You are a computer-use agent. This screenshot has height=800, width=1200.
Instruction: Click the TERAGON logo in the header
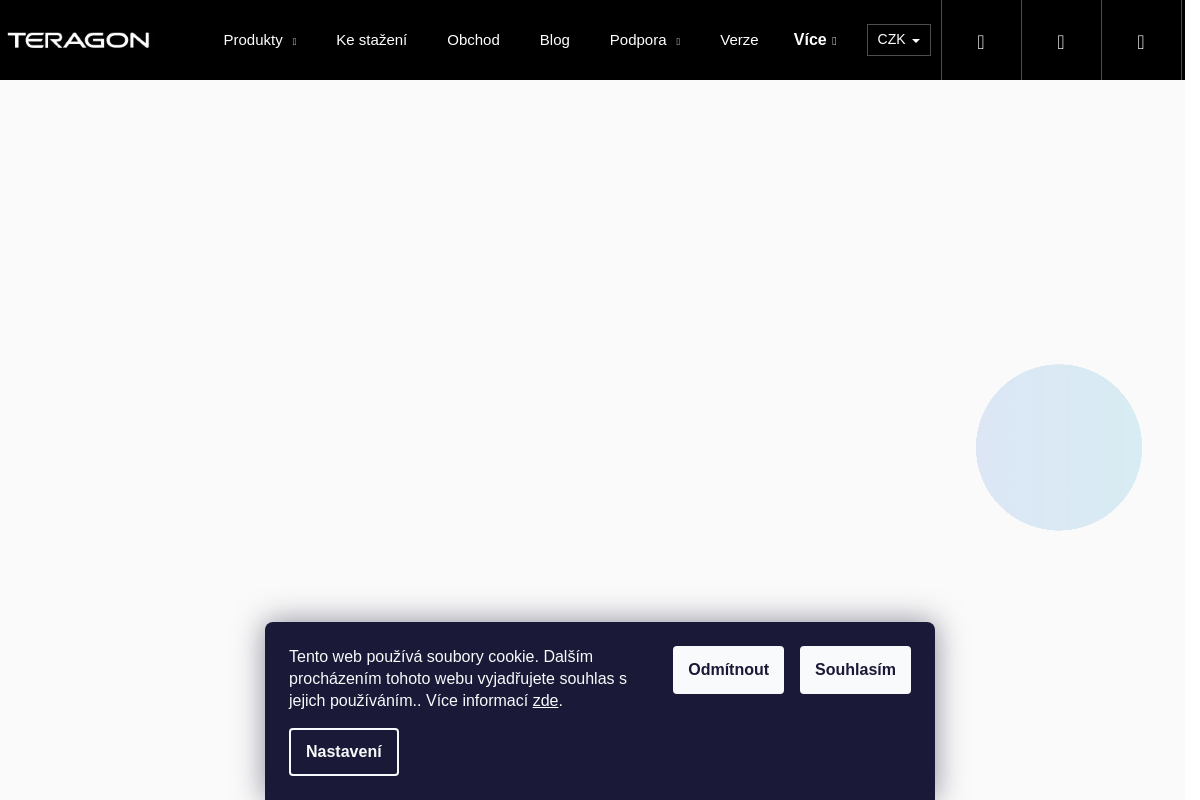point(78,40)
